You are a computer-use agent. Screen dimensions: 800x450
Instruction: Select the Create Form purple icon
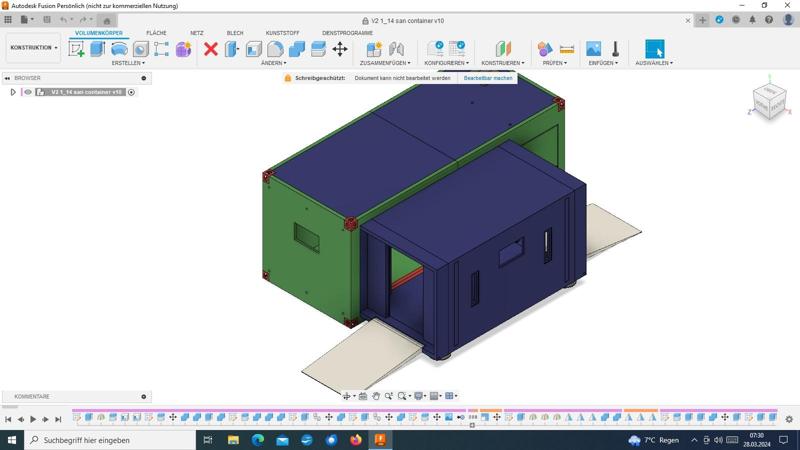click(x=183, y=49)
